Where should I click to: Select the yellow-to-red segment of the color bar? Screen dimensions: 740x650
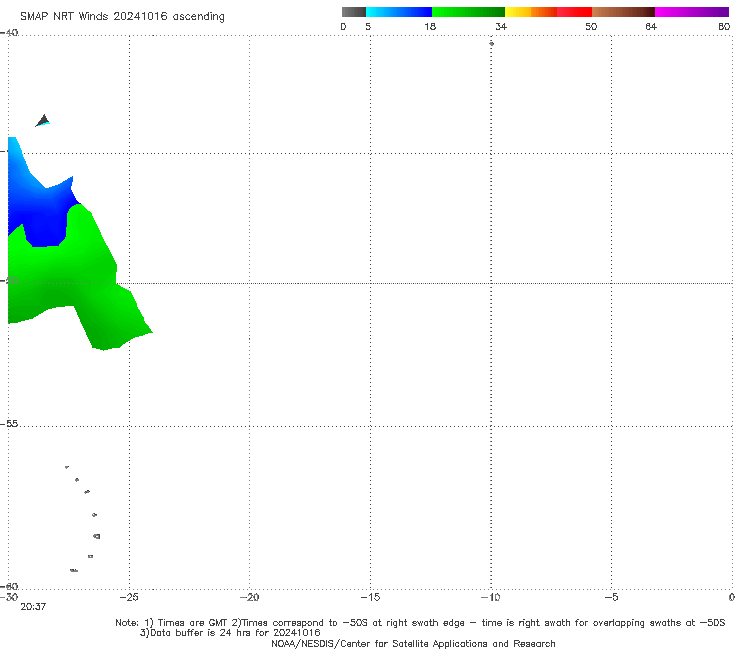click(548, 12)
